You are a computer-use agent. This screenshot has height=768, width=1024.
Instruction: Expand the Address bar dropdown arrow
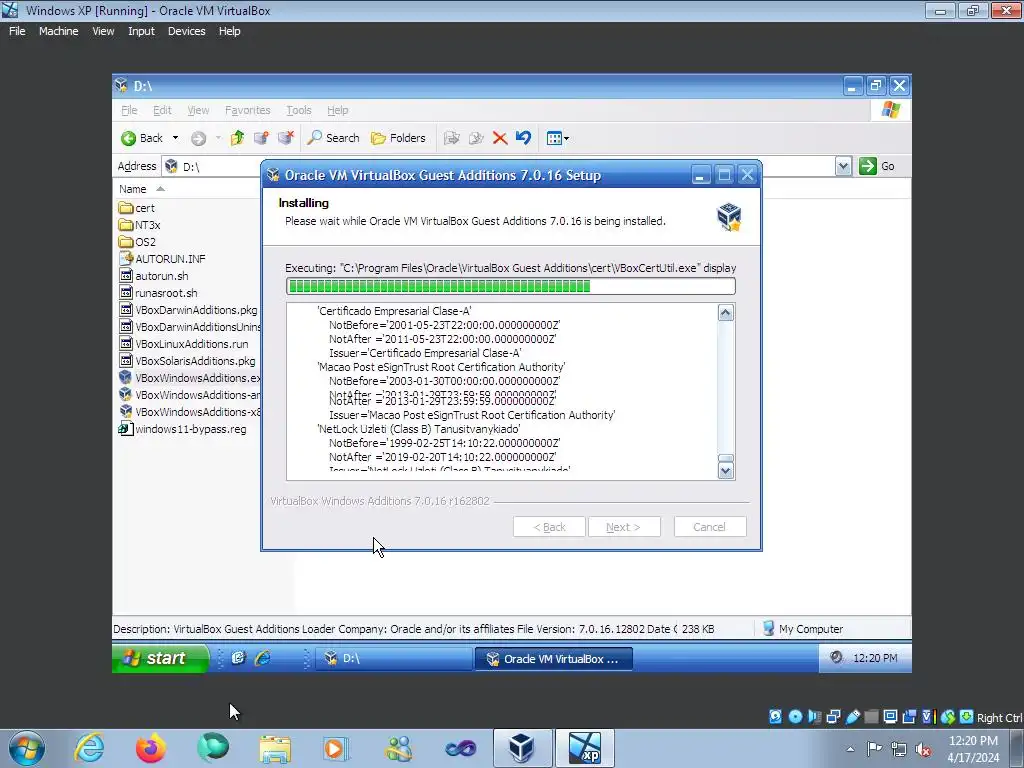tap(843, 166)
